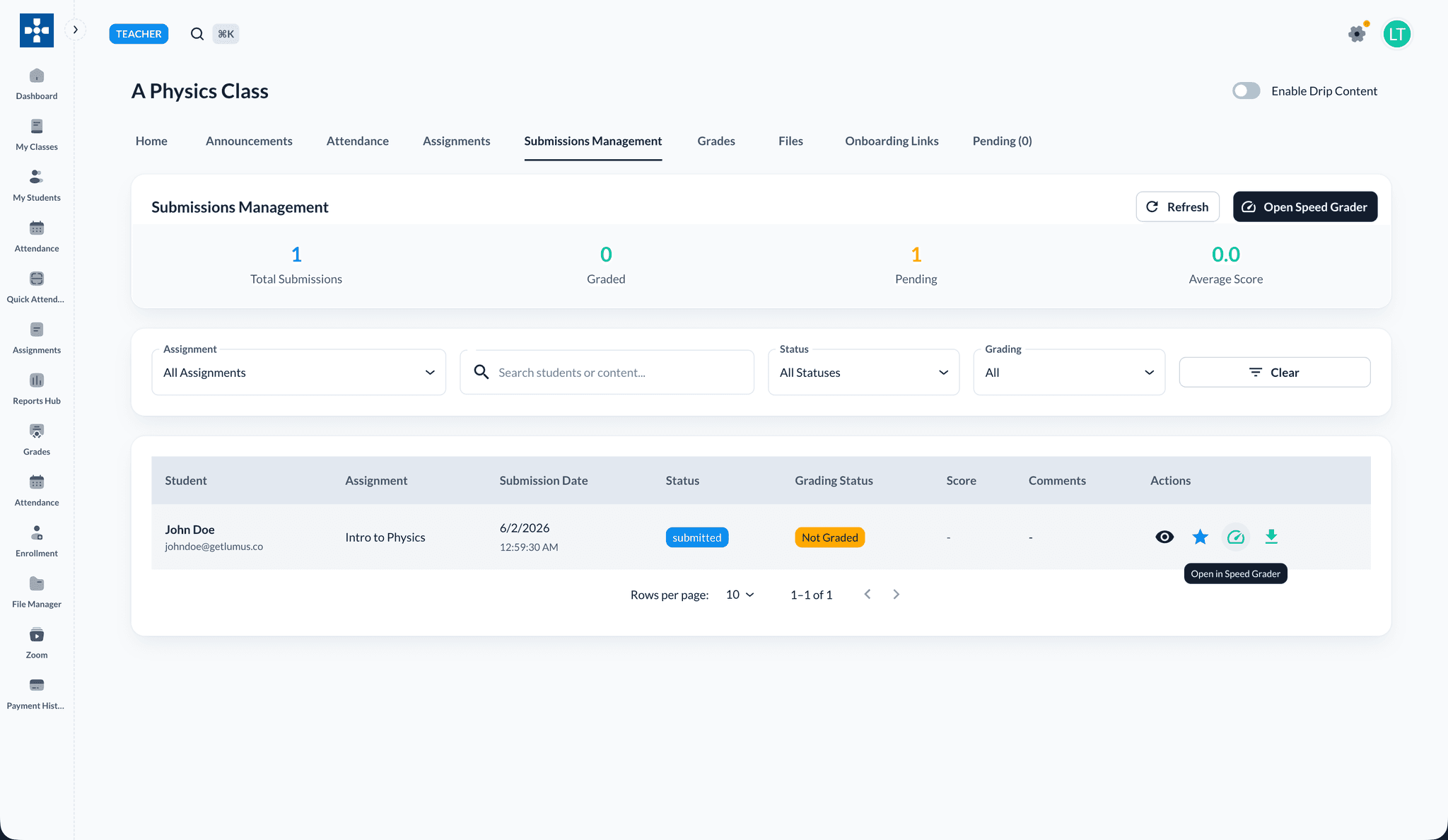This screenshot has height=840, width=1448.
Task: Switch to the Home tab
Action: [151, 141]
